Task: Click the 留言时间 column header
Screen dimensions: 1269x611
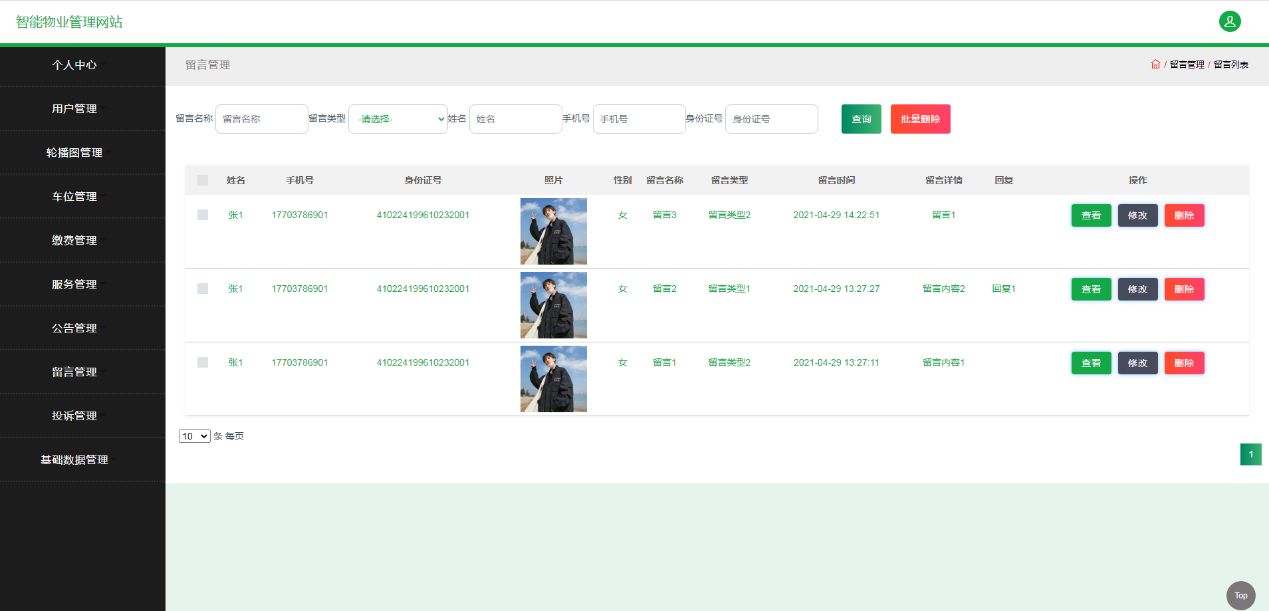Action: pos(836,180)
